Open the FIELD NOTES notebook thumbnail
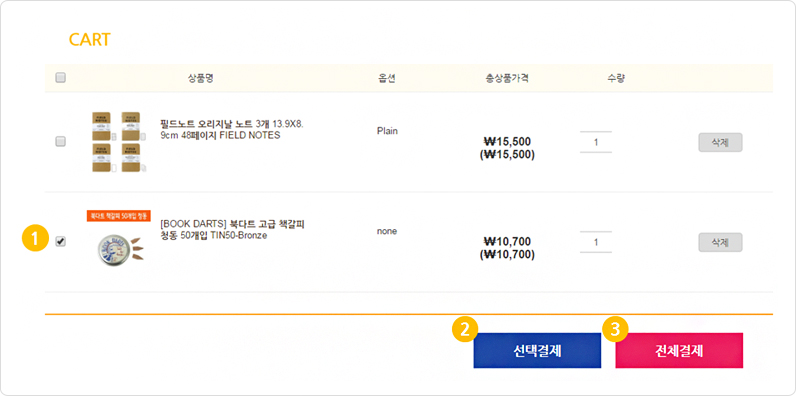This screenshot has height=396, width=796. tap(118, 142)
